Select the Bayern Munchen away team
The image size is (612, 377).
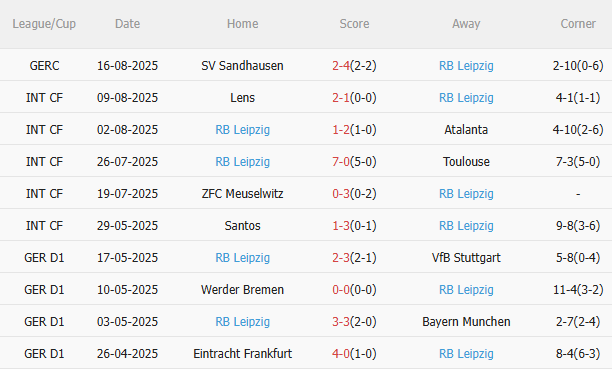[x=466, y=322]
